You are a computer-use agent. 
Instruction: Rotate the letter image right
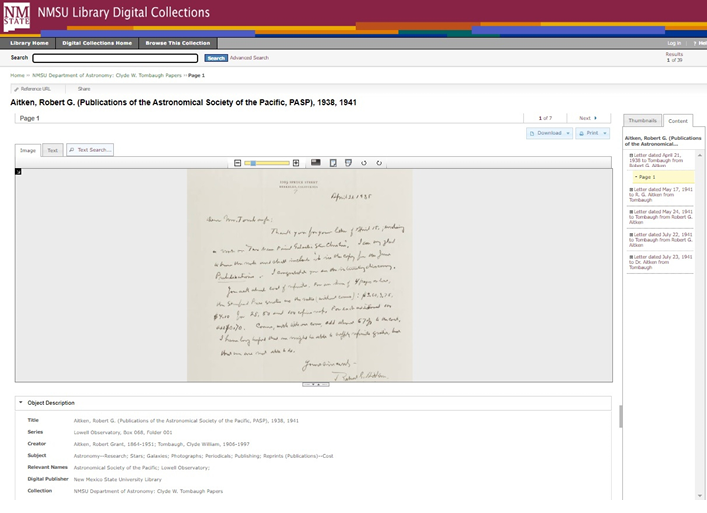pyautogui.click(x=379, y=162)
